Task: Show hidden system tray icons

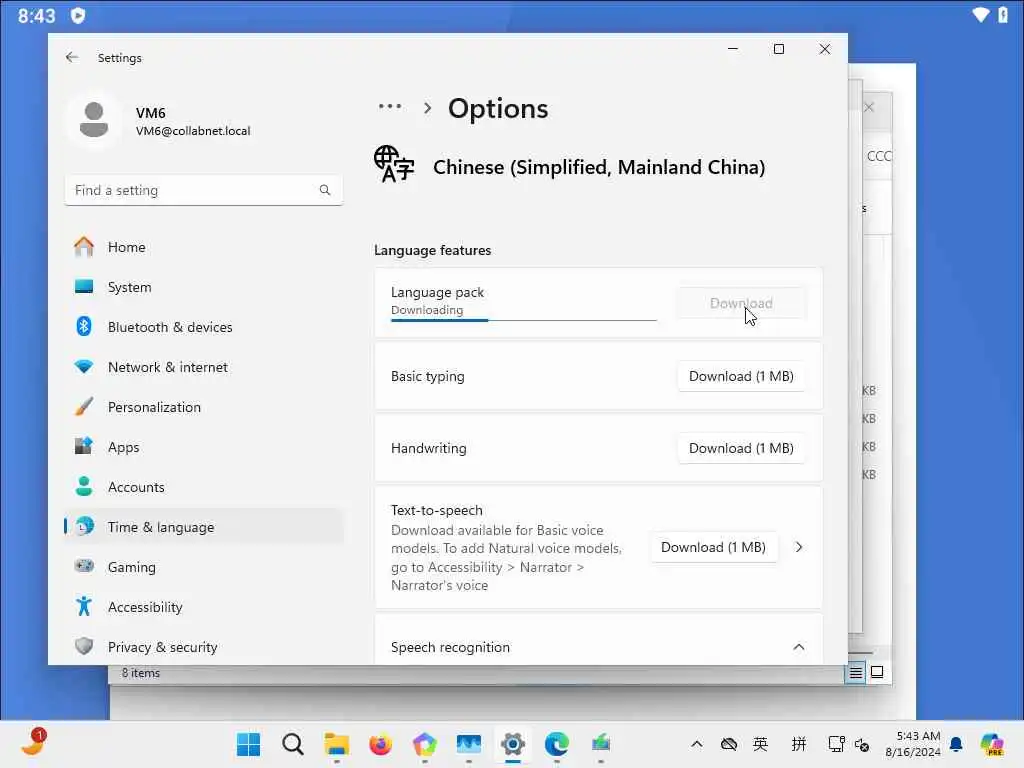Action: point(697,744)
